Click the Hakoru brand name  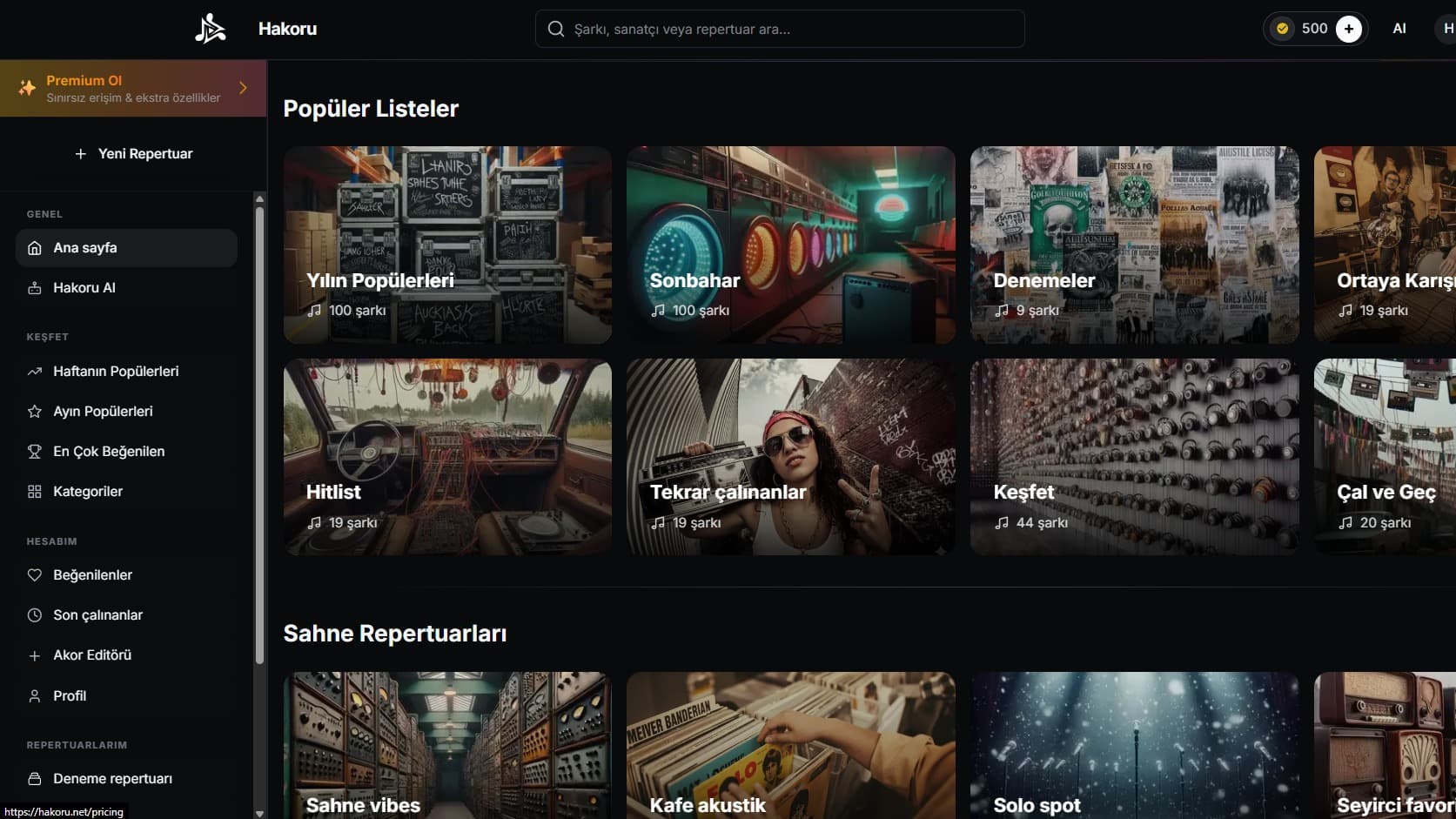click(x=287, y=29)
